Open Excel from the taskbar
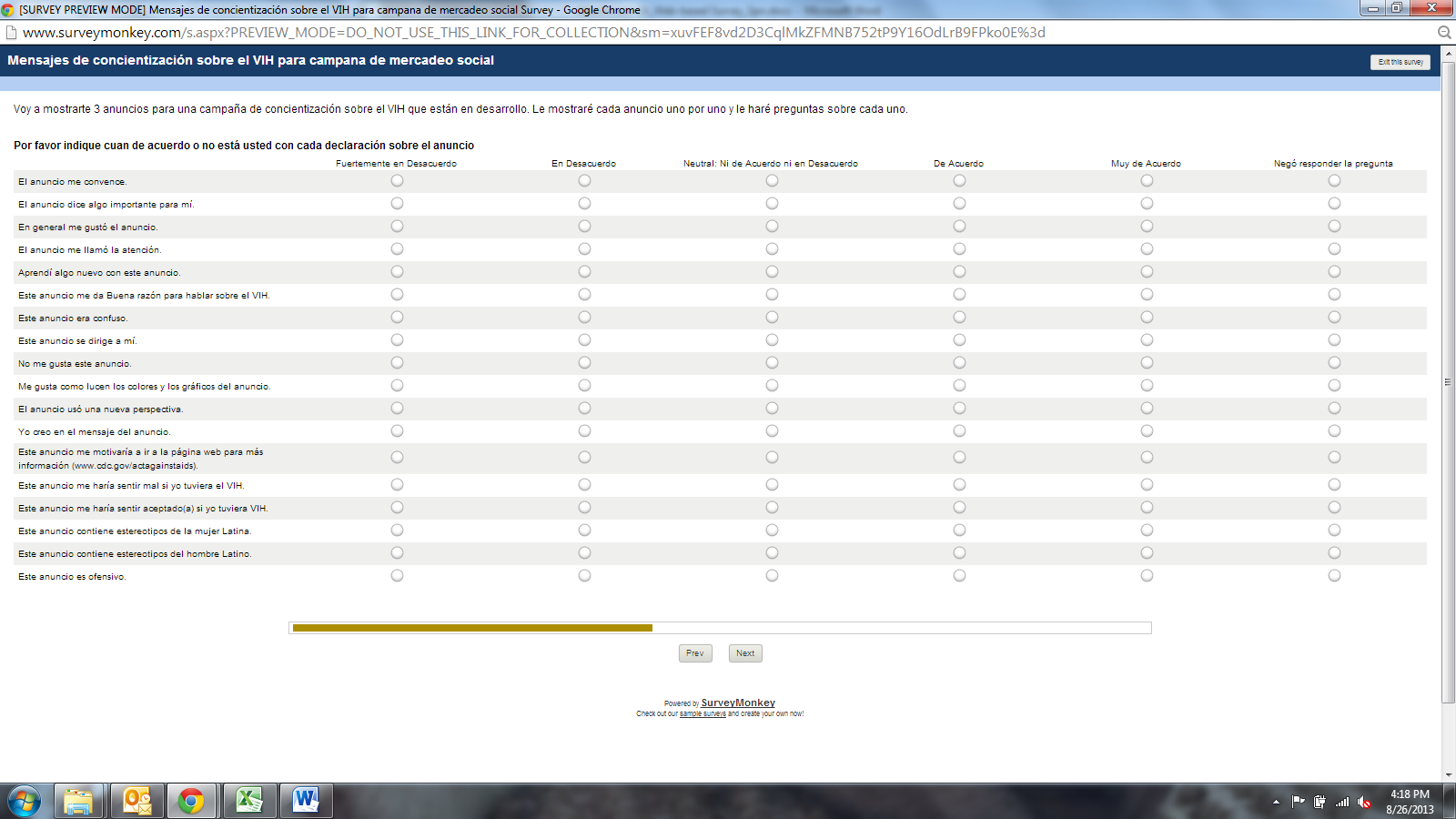Image resolution: width=1456 pixels, height=819 pixels. pyautogui.click(x=248, y=801)
